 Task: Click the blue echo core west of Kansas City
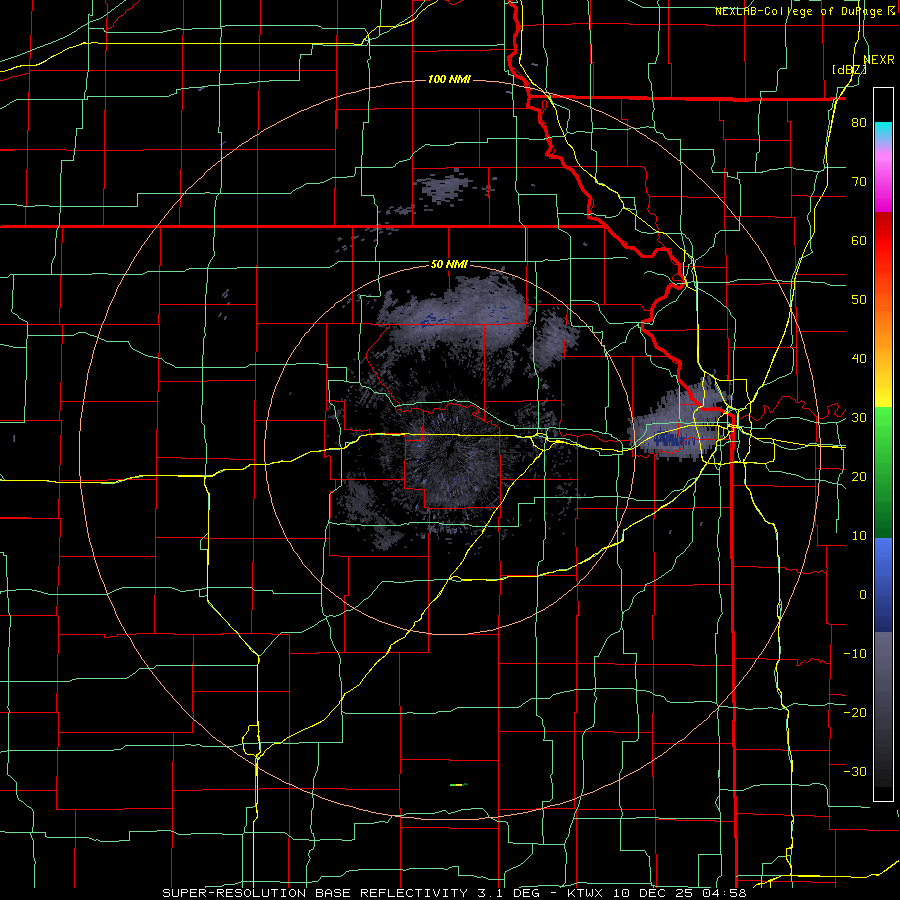[674, 440]
